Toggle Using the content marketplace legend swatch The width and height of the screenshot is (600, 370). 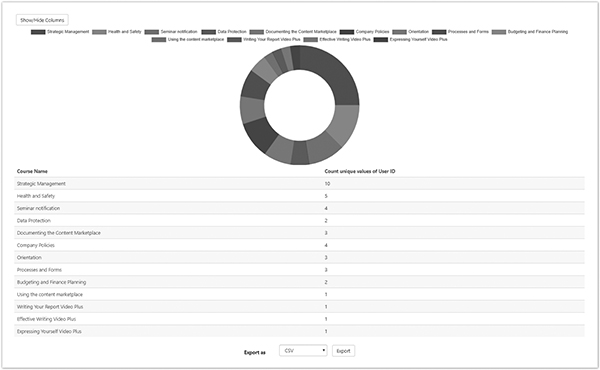pos(159,40)
